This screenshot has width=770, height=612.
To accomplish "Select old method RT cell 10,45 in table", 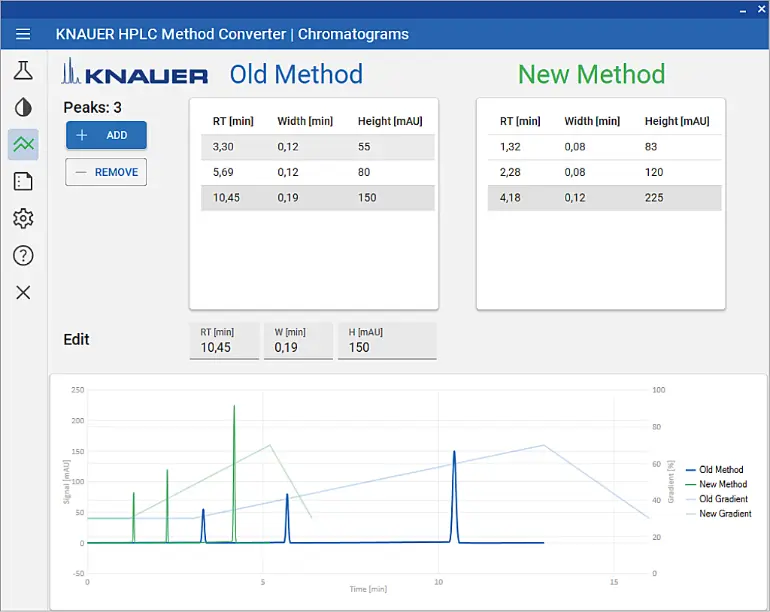I will pos(226,198).
